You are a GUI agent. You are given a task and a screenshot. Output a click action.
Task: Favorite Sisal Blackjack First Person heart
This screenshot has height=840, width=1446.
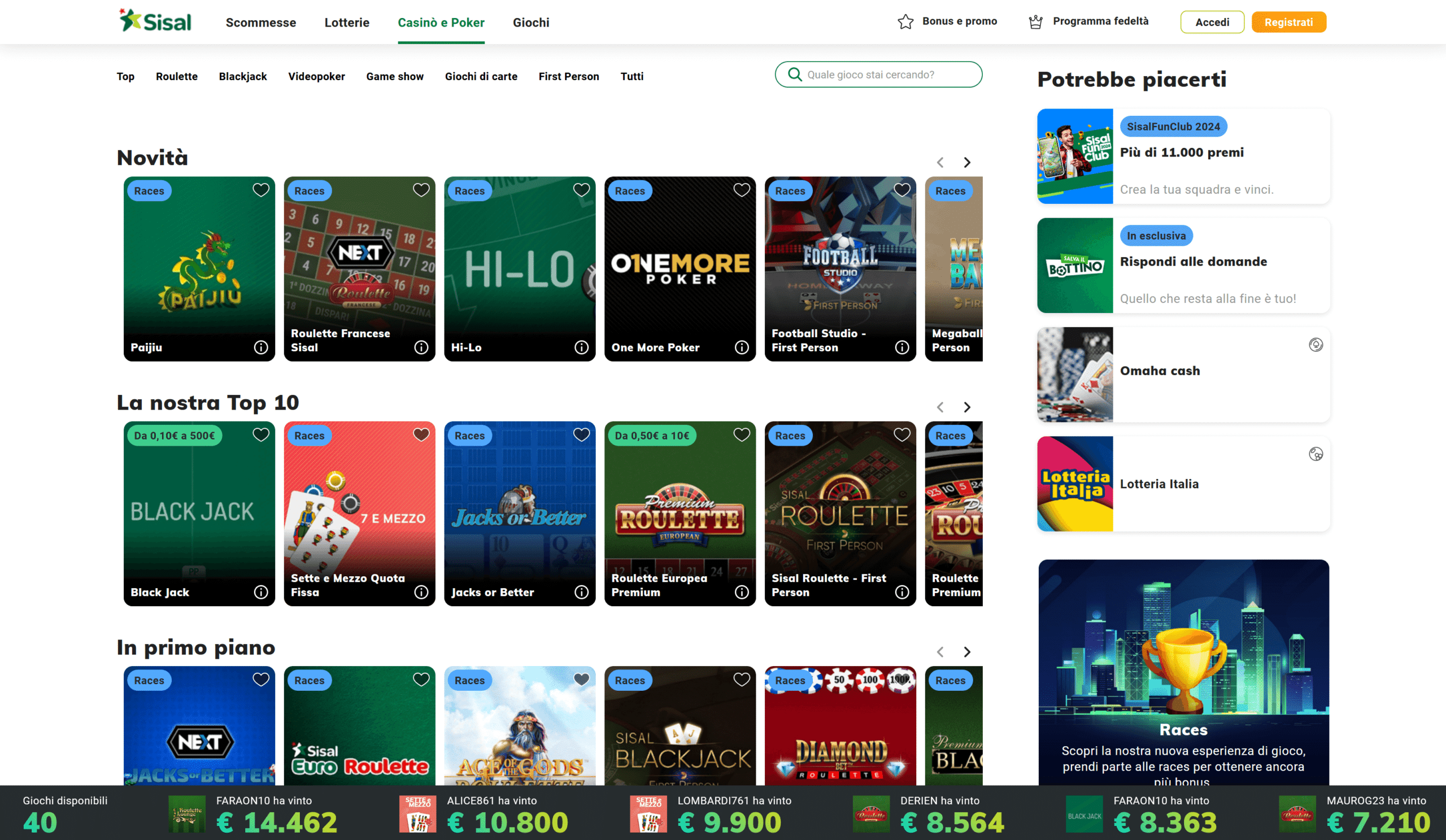742,680
